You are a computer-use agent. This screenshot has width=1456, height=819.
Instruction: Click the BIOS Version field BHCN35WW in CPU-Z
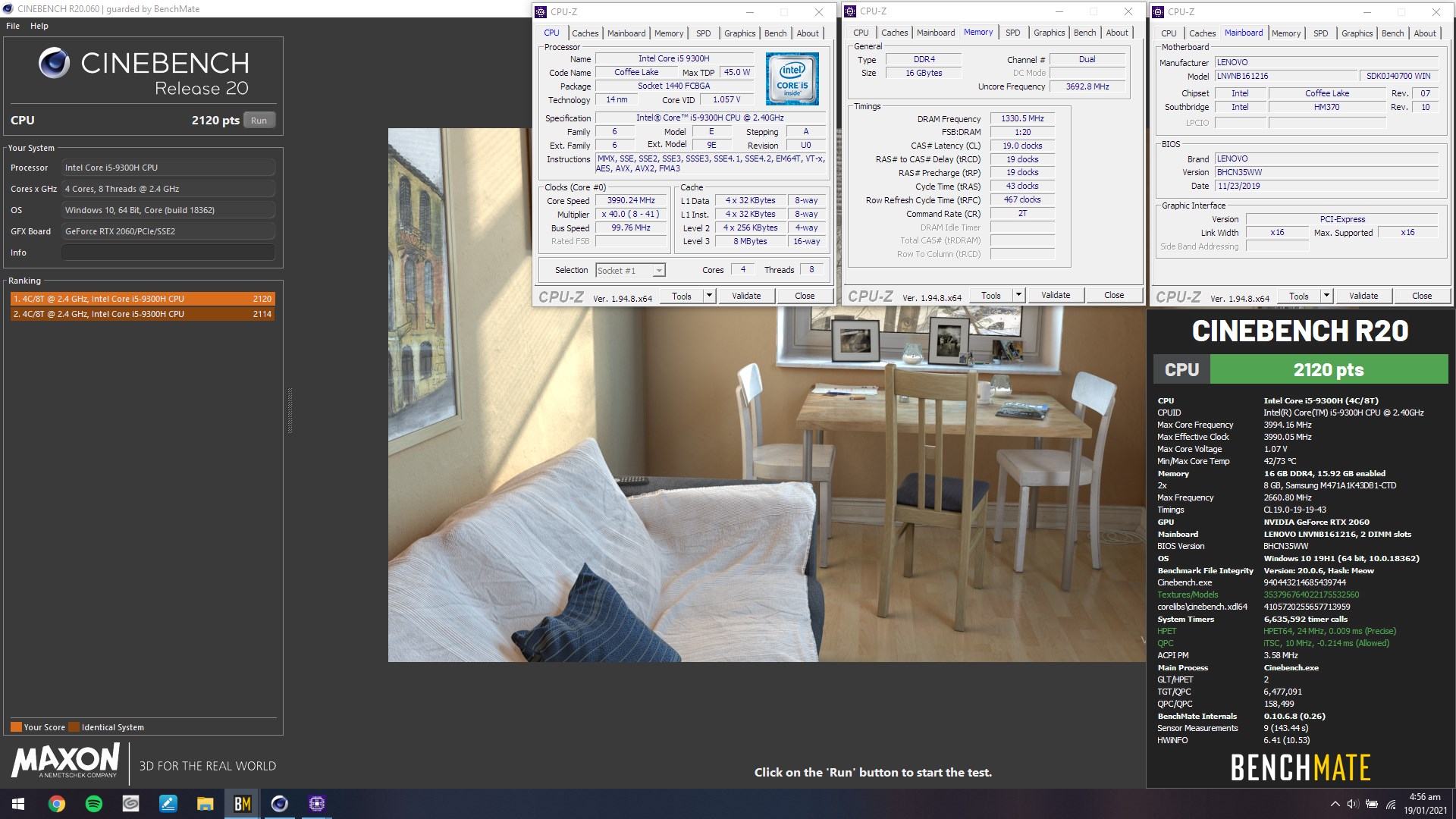tap(1326, 173)
